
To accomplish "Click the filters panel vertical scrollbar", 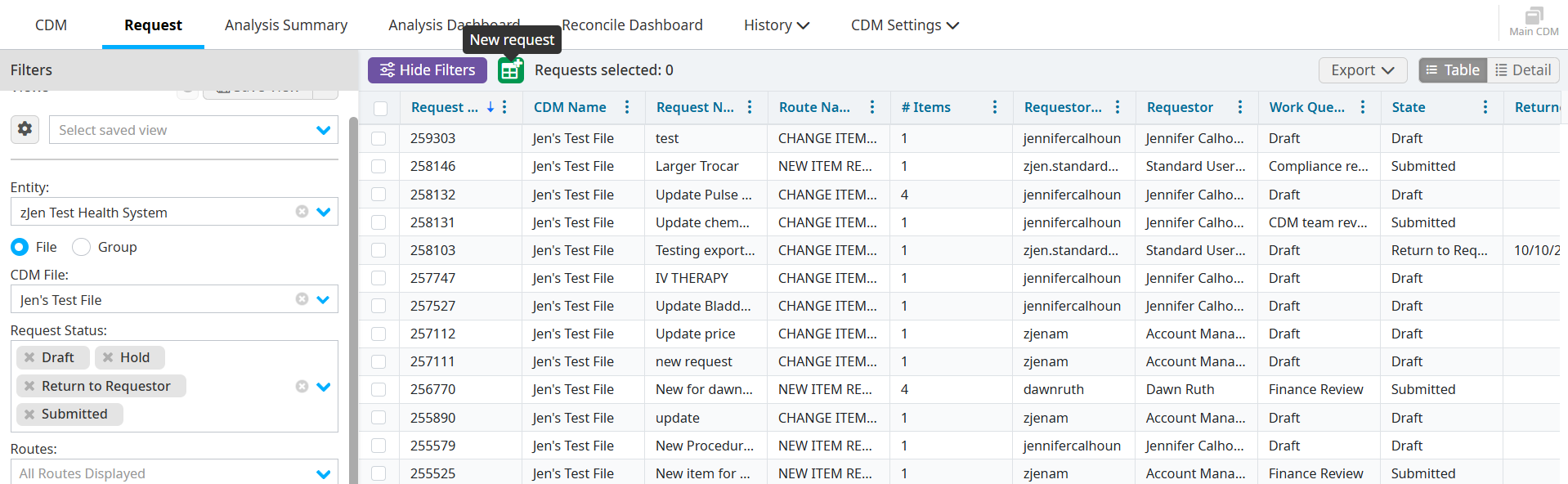I will point(353,294).
